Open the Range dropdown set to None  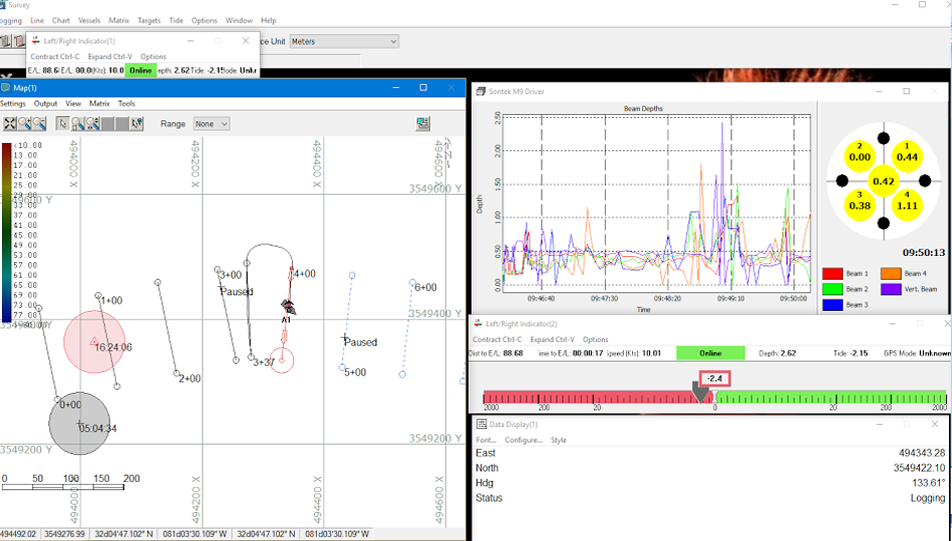pyautogui.click(x=211, y=124)
